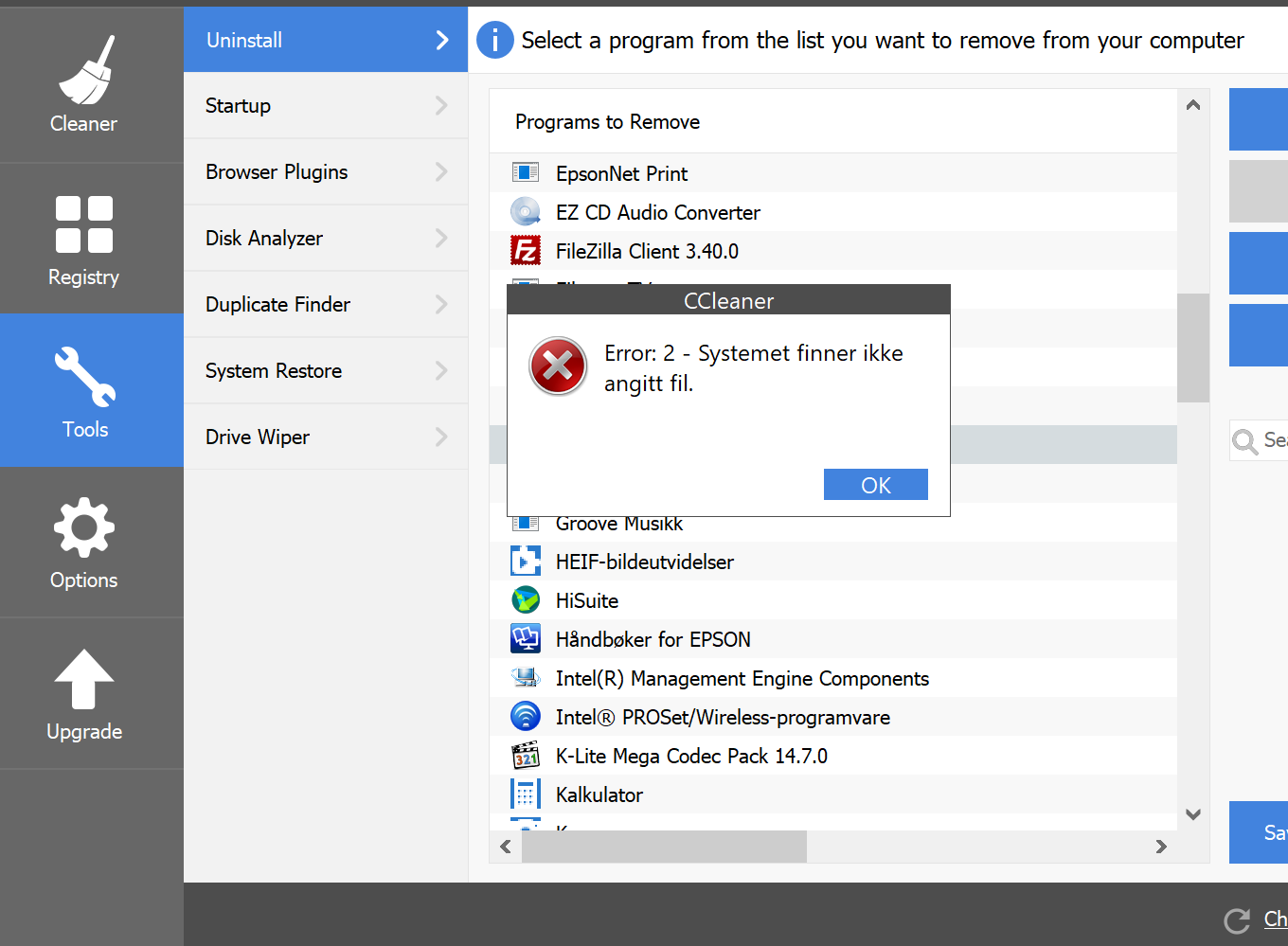Viewport: 1288px width, 946px height.
Task: Click the Håndbøker for EPSON icon
Action: click(526, 638)
